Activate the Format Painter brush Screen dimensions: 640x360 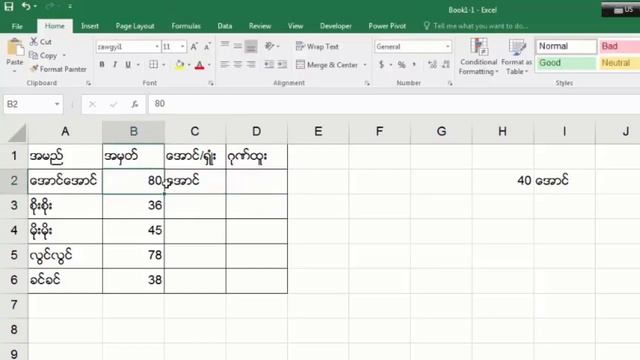(59, 69)
